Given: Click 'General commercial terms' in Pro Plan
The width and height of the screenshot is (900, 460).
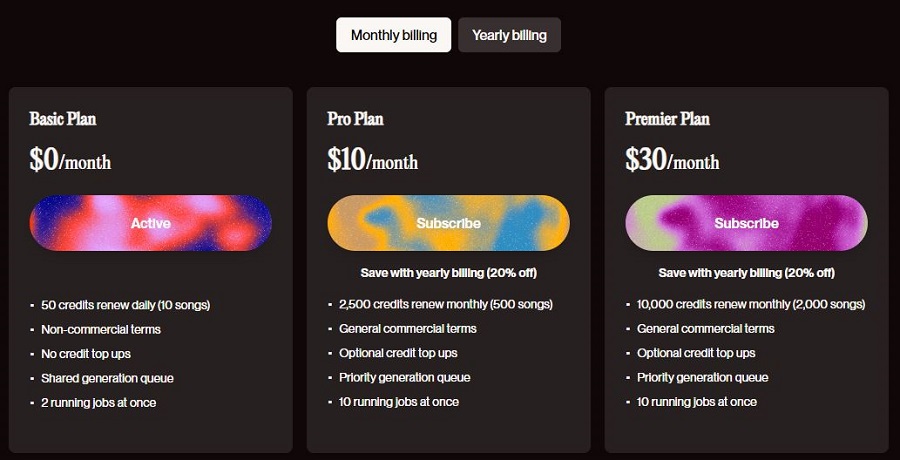Looking at the screenshot, I should tap(408, 329).
